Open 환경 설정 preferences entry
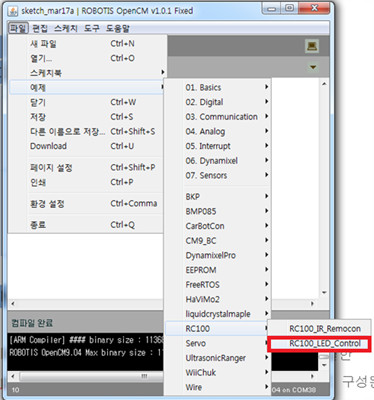 (87, 204)
